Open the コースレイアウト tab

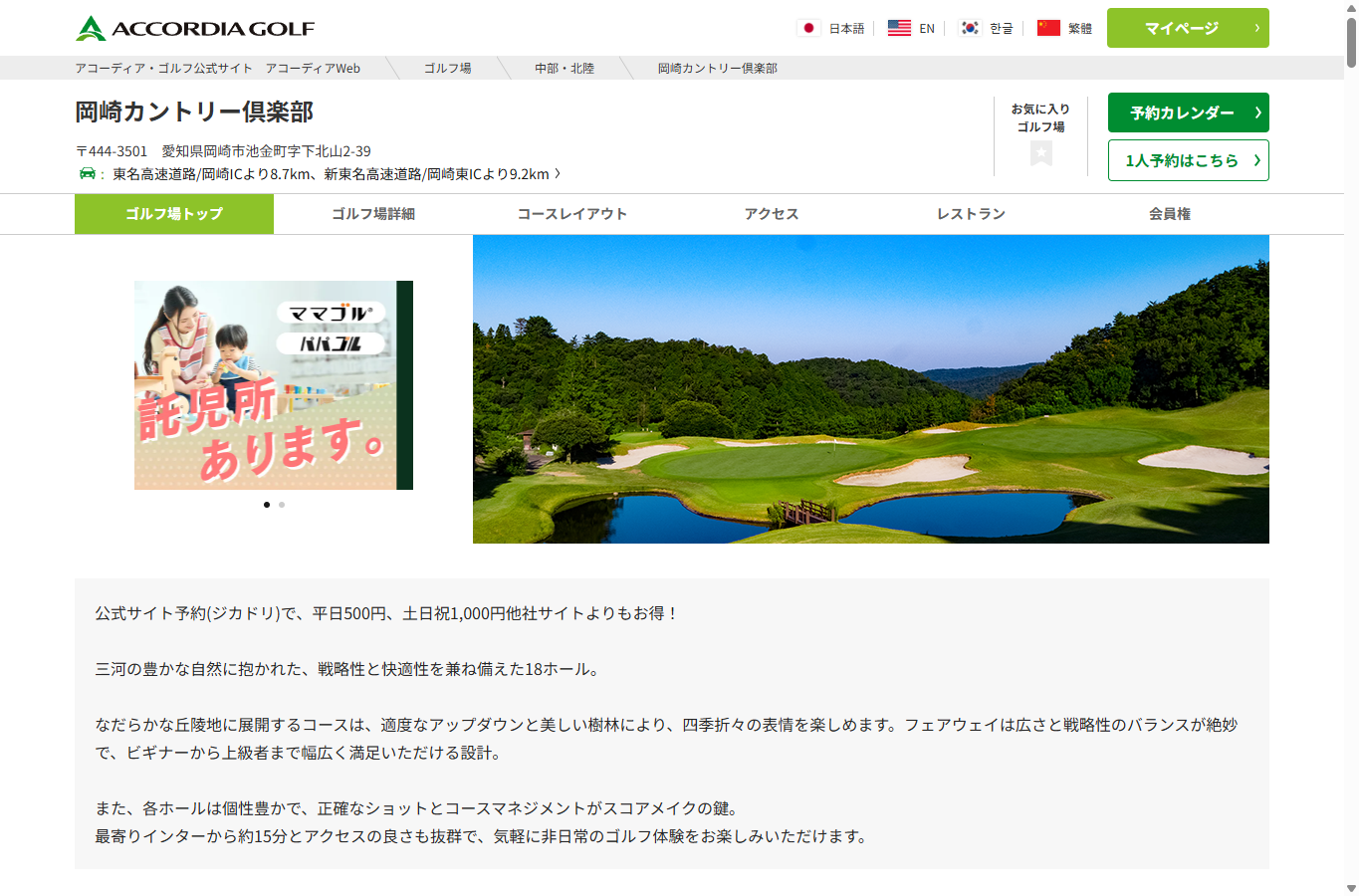[x=572, y=214]
